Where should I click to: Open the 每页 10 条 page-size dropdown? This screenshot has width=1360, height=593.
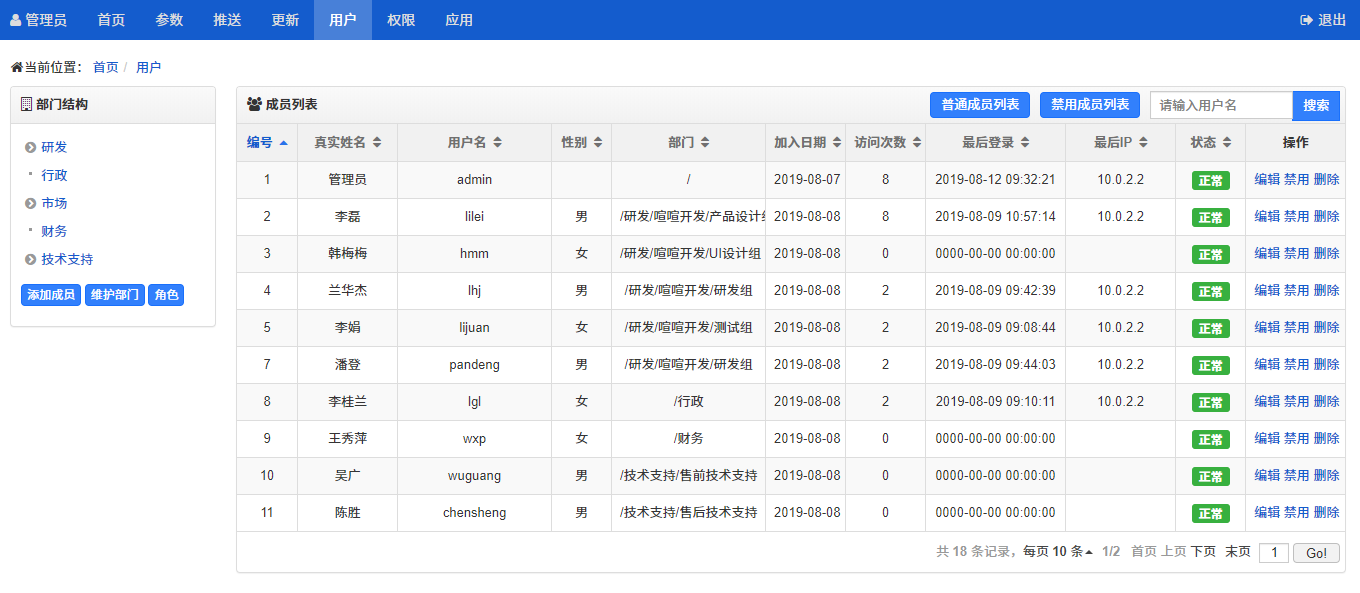(1058, 552)
